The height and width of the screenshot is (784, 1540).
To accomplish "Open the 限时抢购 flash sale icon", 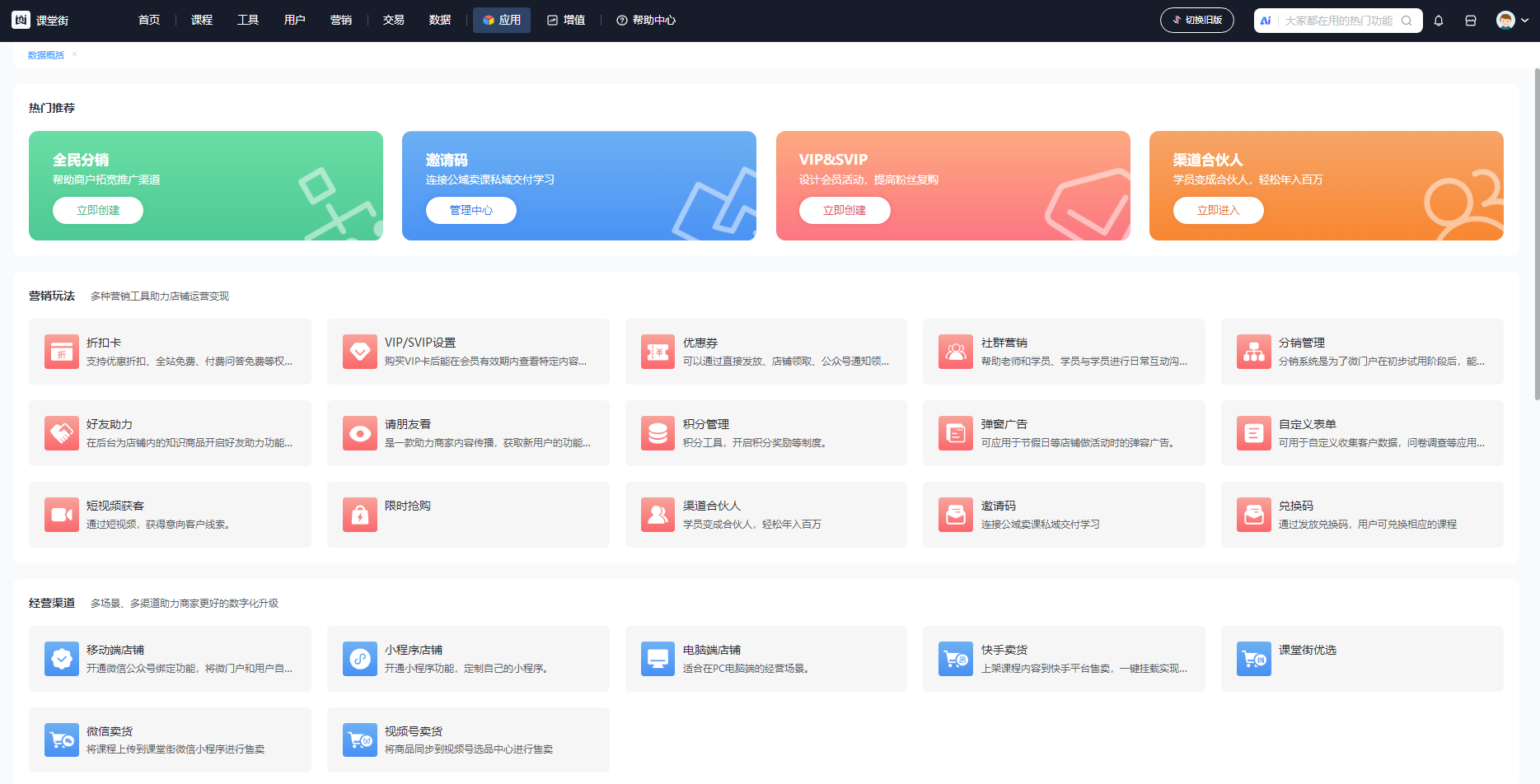I will [x=360, y=515].
